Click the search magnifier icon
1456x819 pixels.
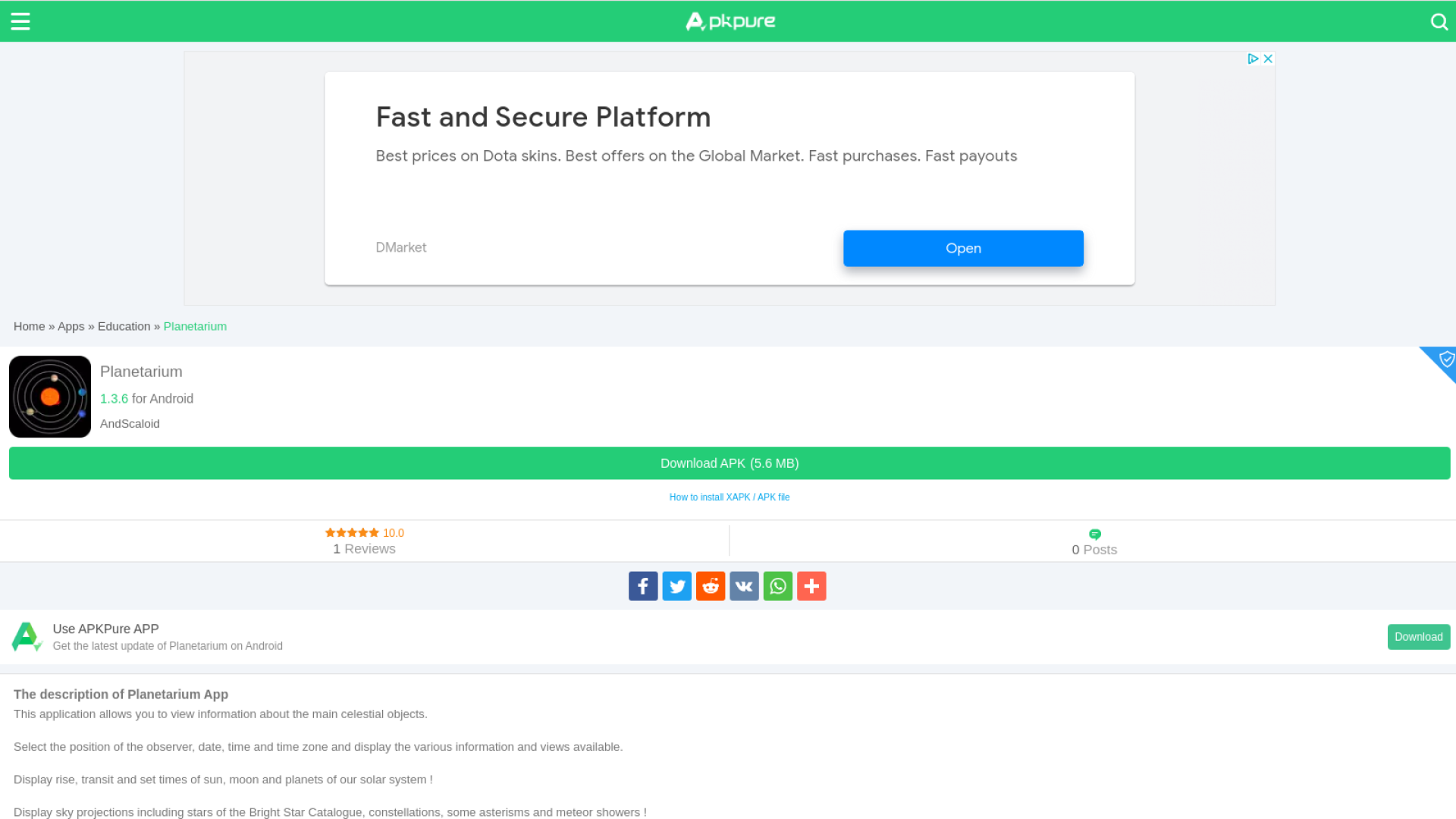[1439, 21]
